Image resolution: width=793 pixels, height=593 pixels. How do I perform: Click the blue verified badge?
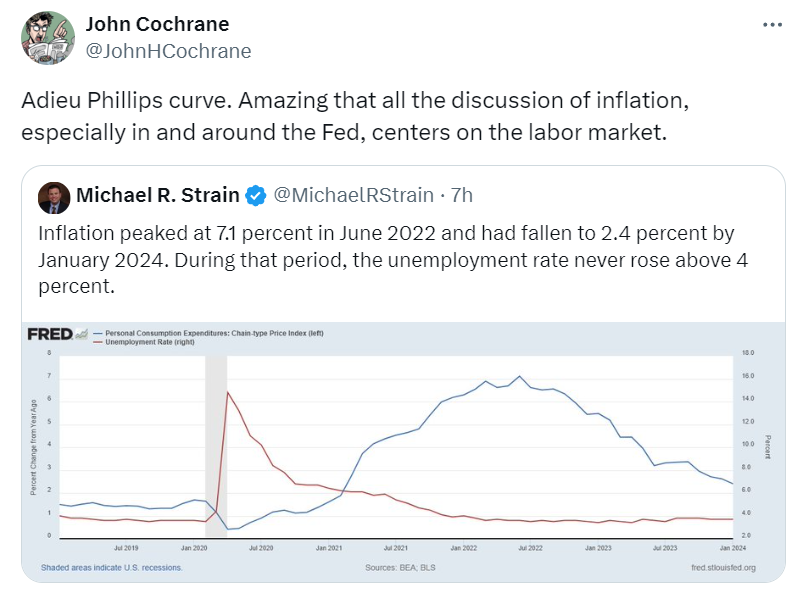(255, 194)
